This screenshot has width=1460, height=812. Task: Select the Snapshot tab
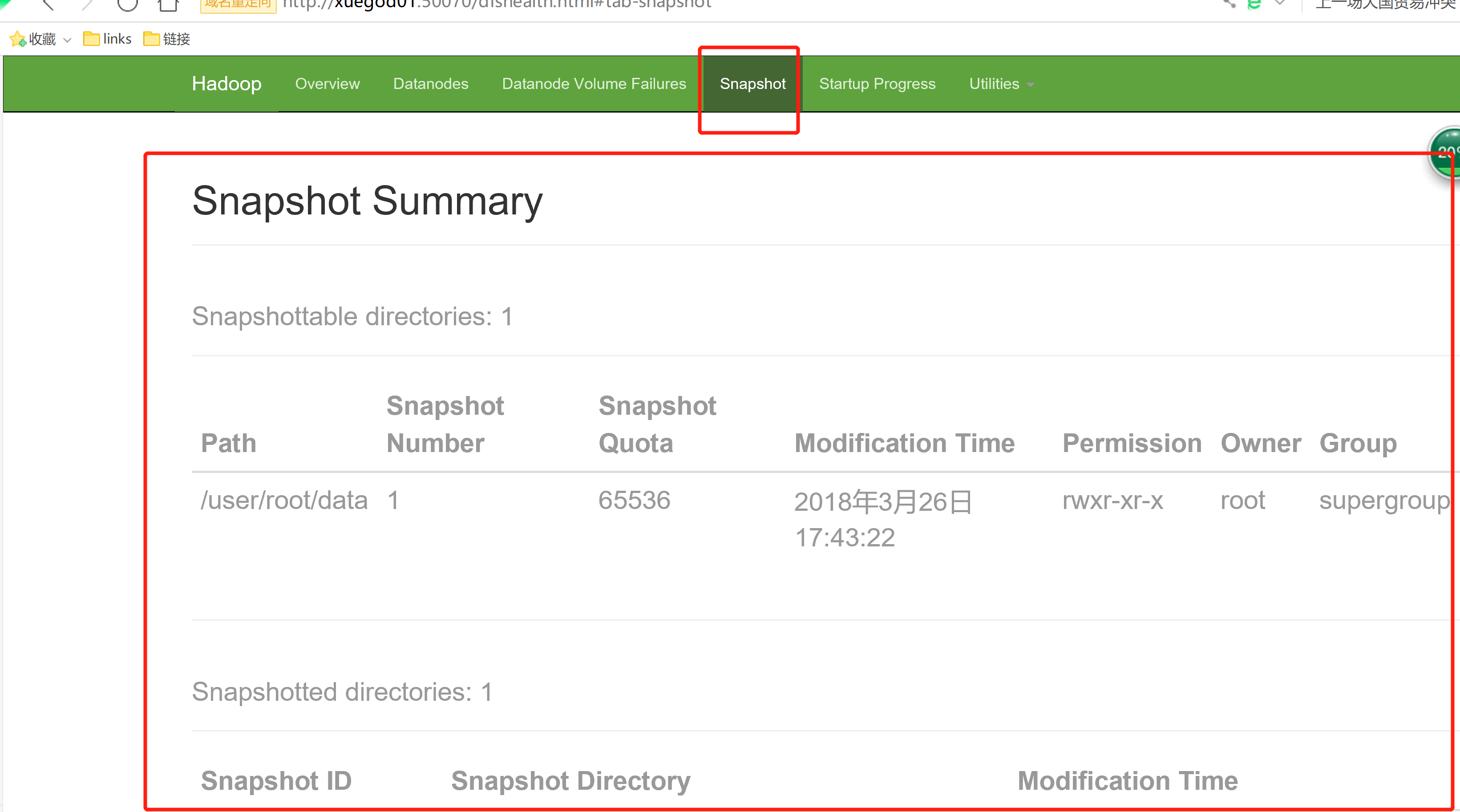[x=752, y=84]
